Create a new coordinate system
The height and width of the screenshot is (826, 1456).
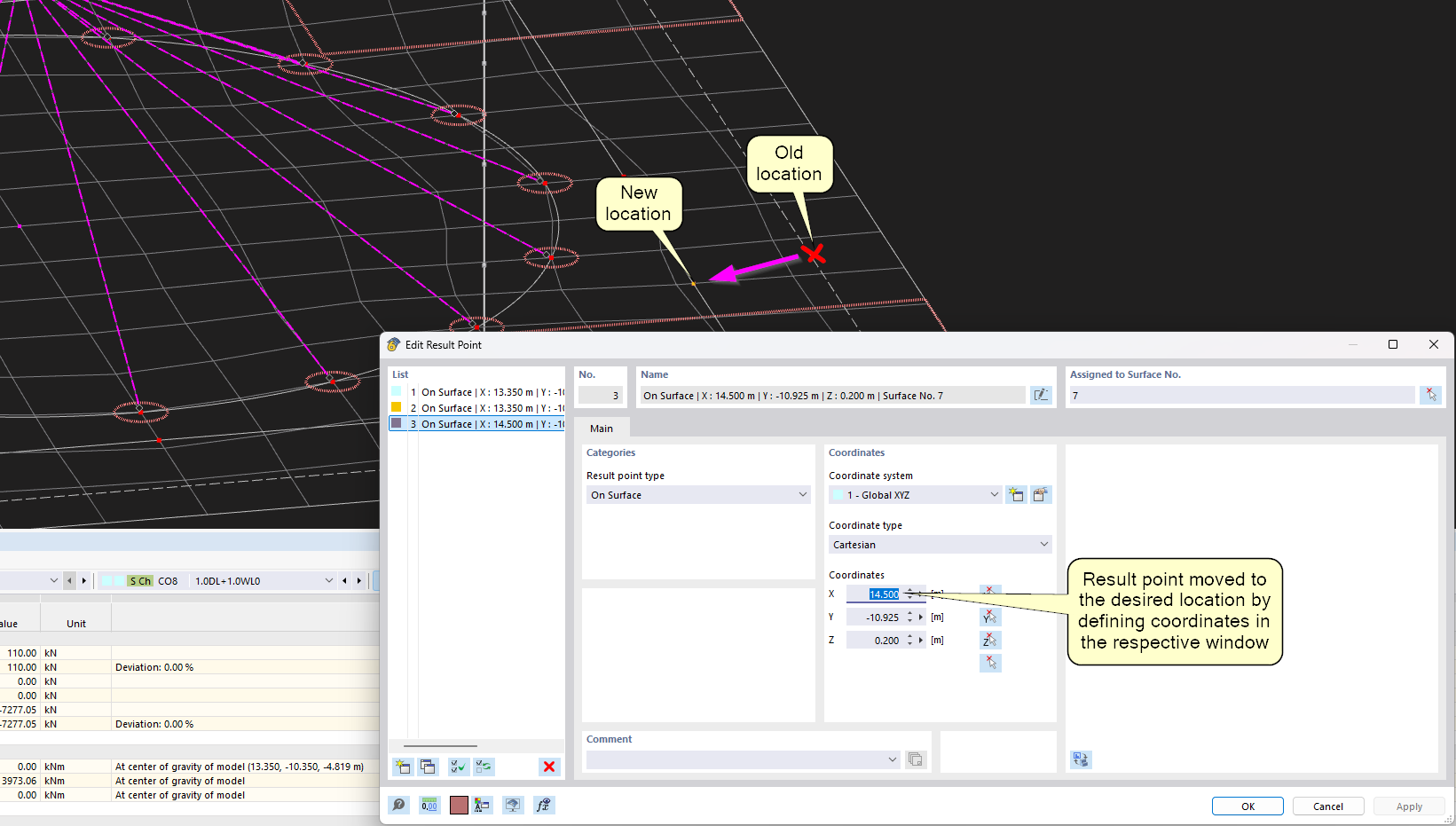pyautogui.click(x=1016, y=495)
